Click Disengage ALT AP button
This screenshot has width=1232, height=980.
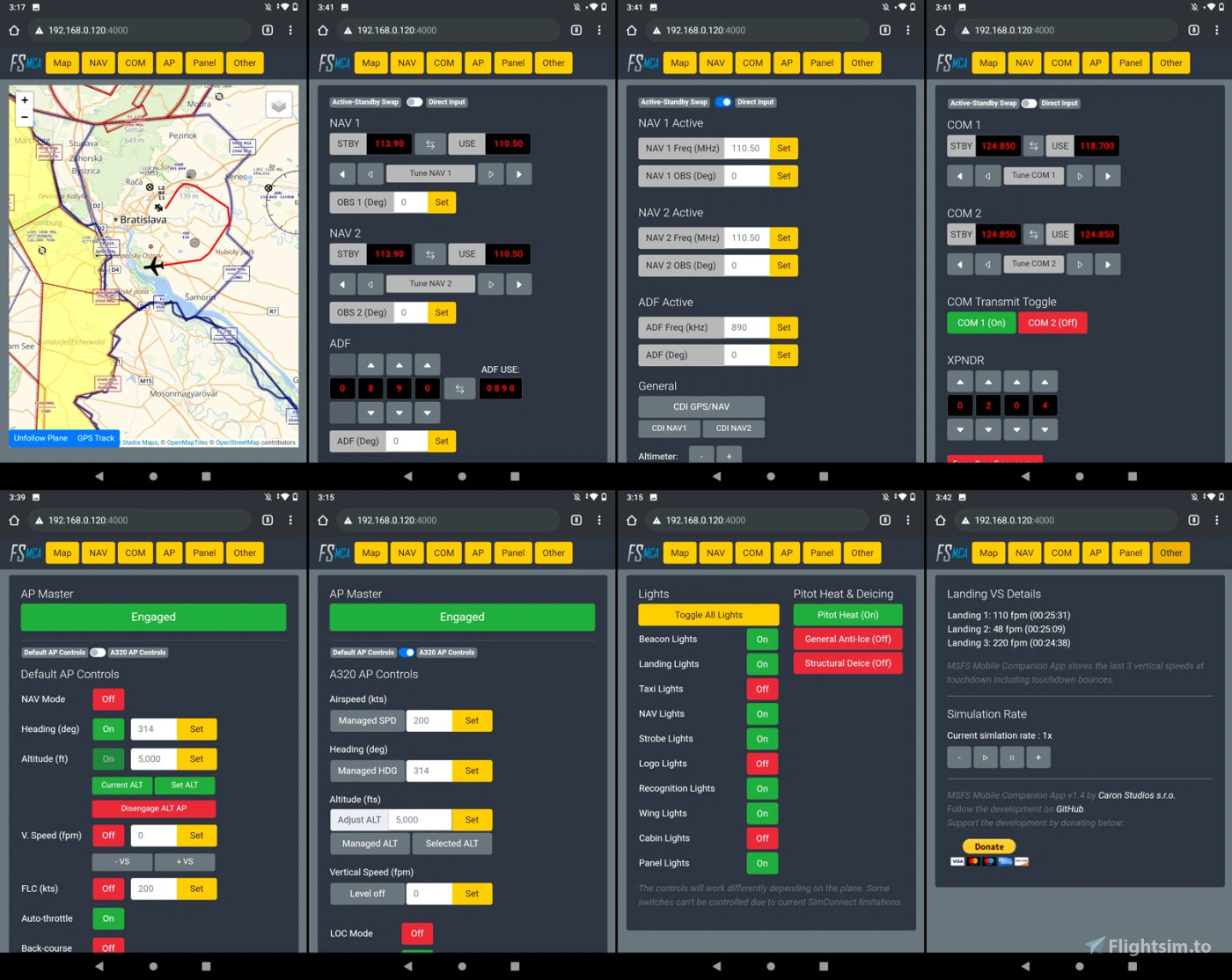tap(154, 808)
